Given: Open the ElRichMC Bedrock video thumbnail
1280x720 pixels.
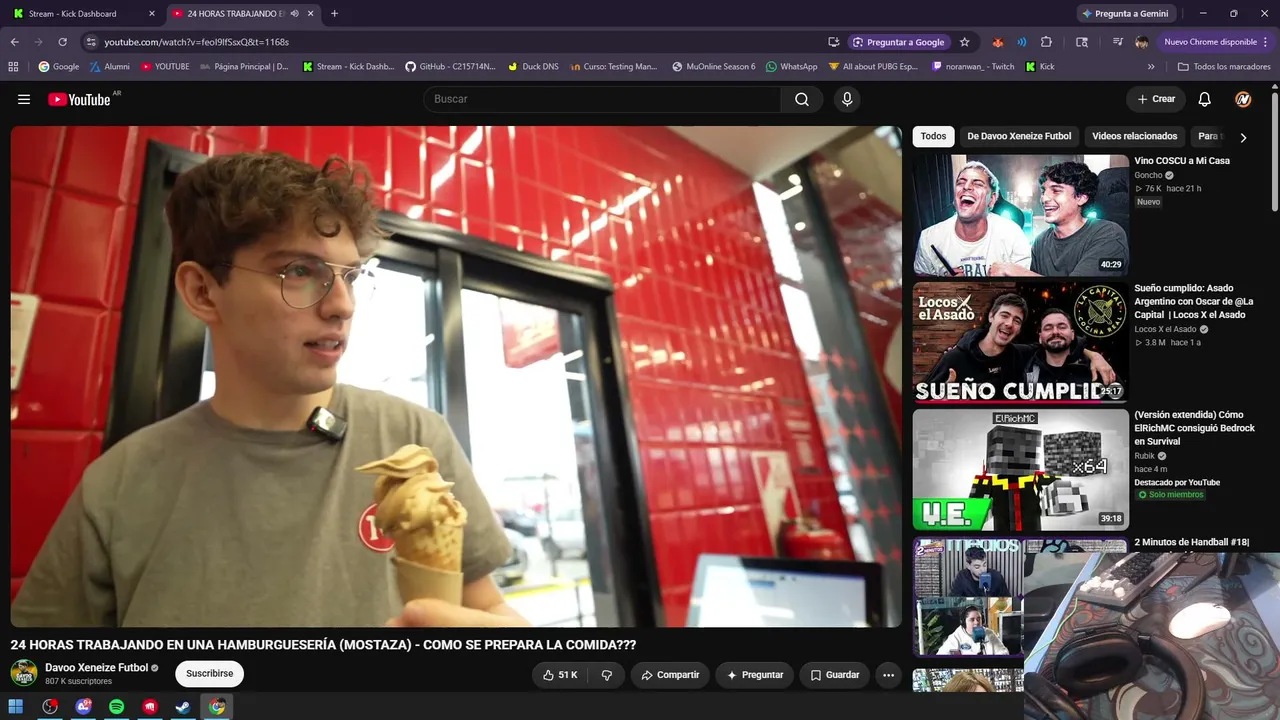Looking at the screenshot, I should (1020, 469).
